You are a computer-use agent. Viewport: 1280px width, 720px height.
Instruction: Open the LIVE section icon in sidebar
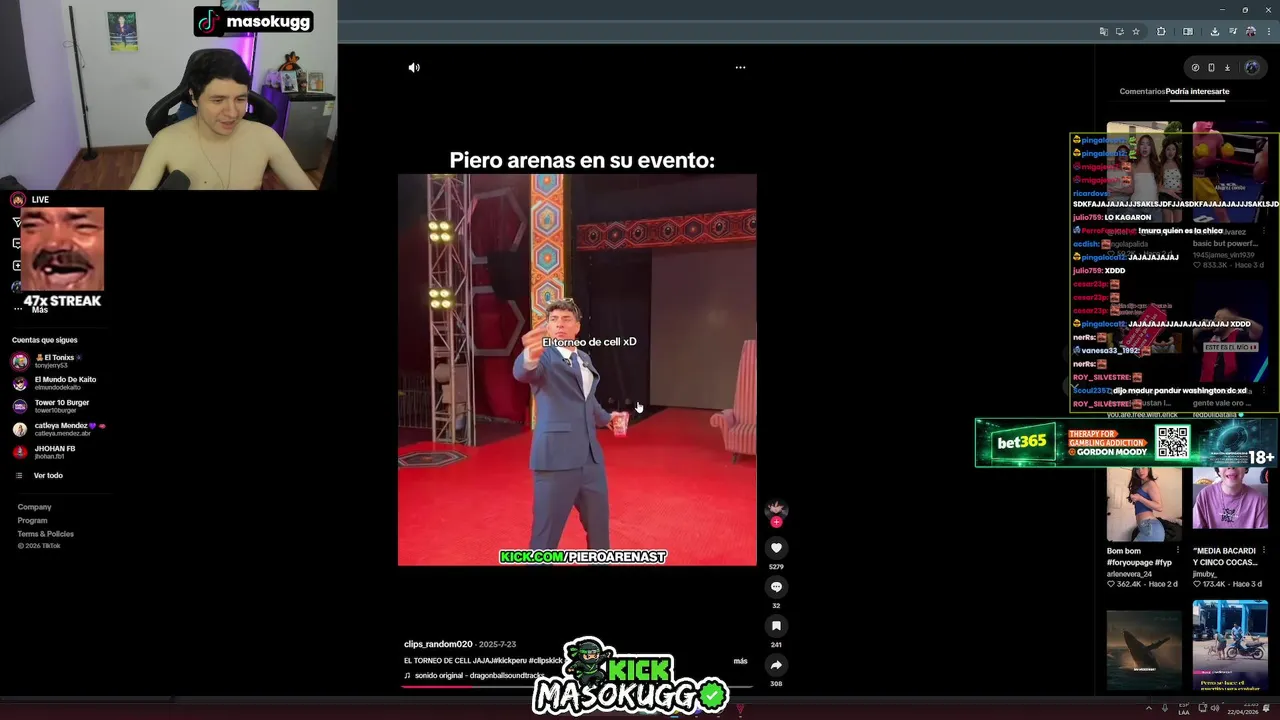[18, 200]
